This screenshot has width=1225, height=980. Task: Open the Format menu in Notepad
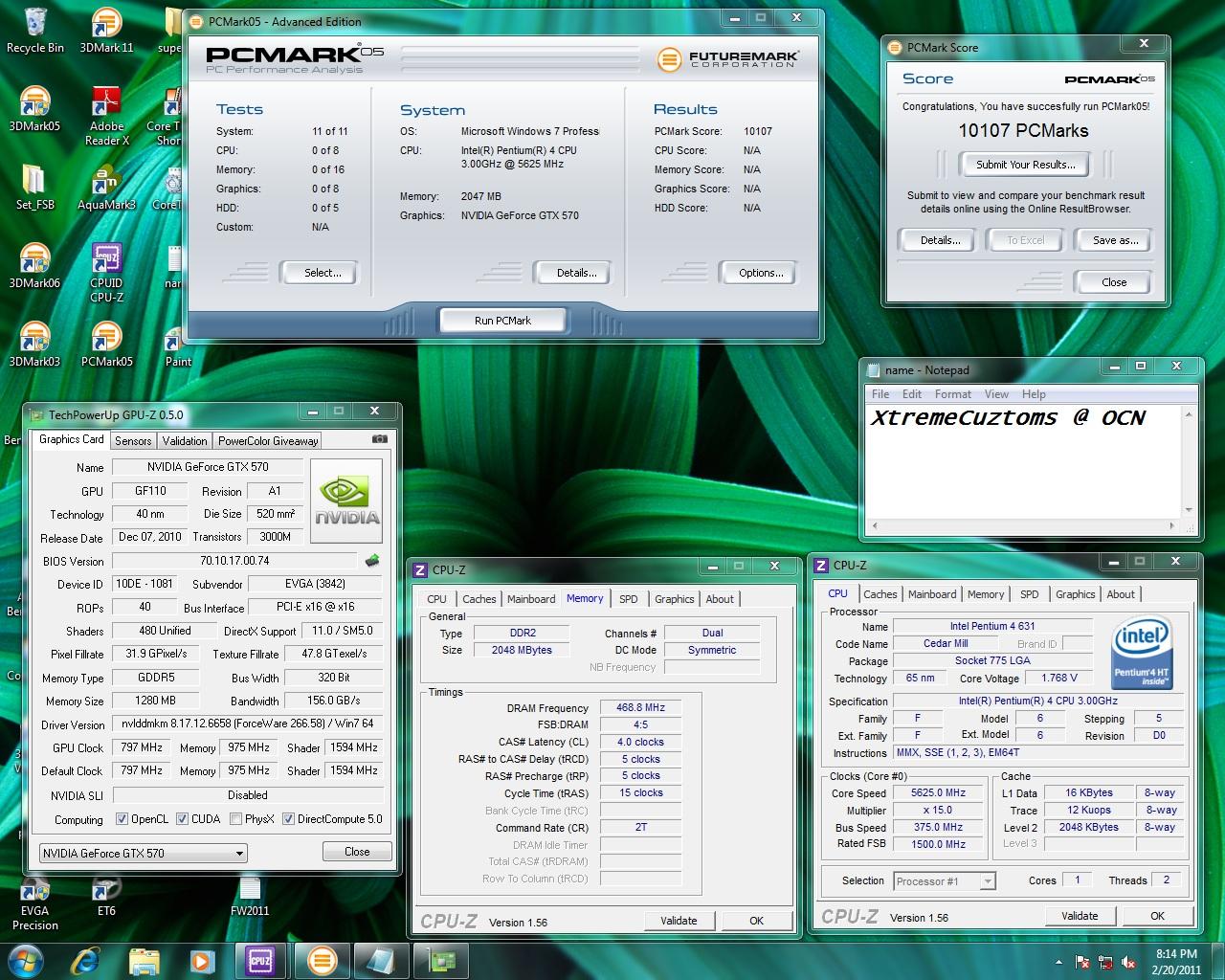952,394
